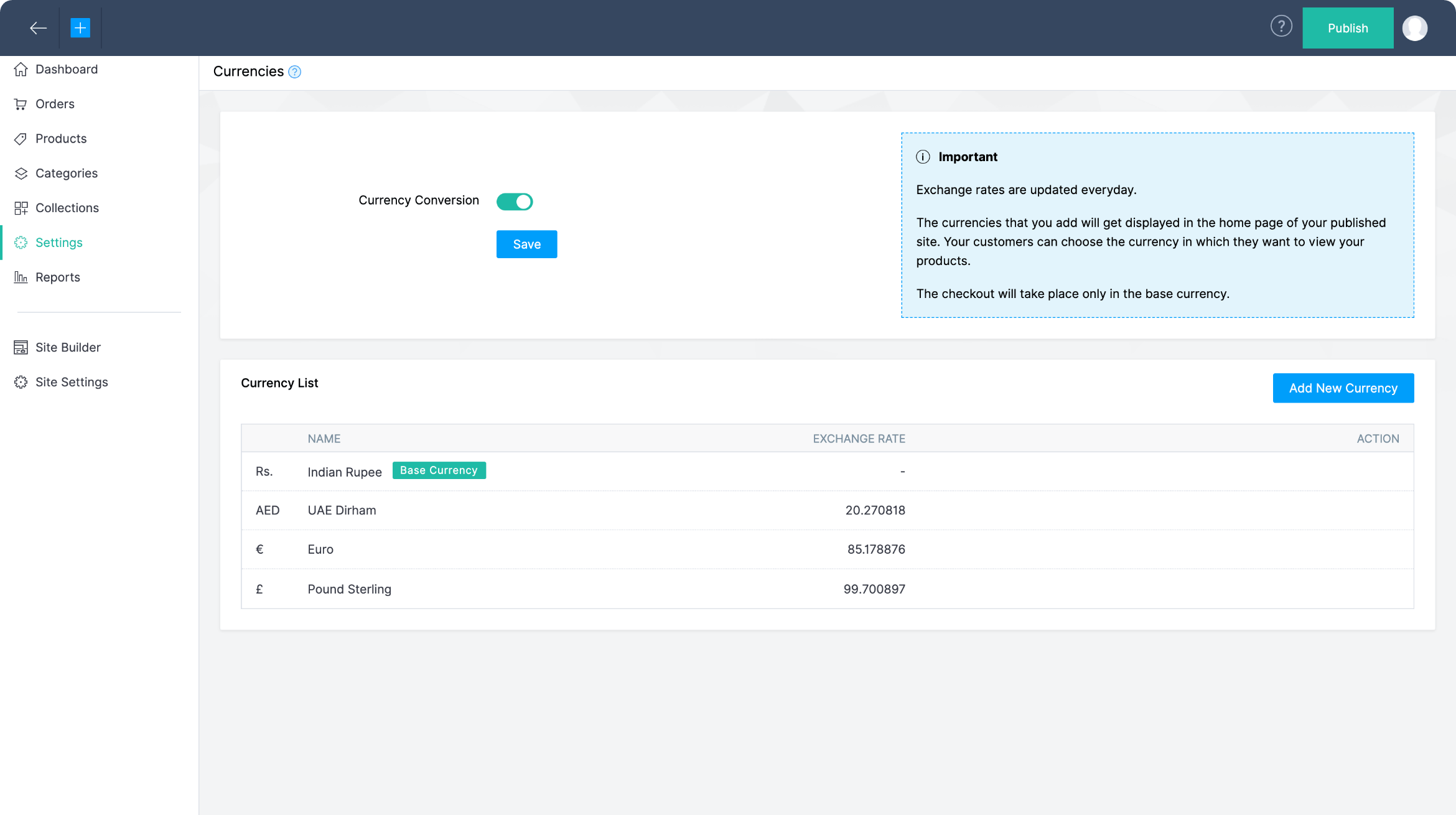Image resolution: width=1456 pixels, height=815 pixels.
Task: Click the Reports chart icon
Action: tap(21, 277)
